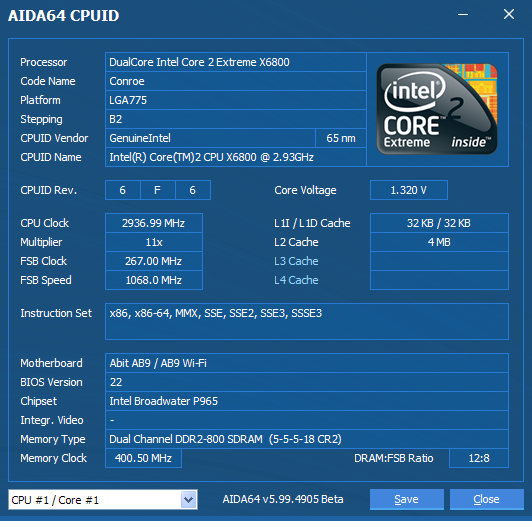
Task: Select the Abit AB9 motherboard field
Action: click(x=307, y=363)
